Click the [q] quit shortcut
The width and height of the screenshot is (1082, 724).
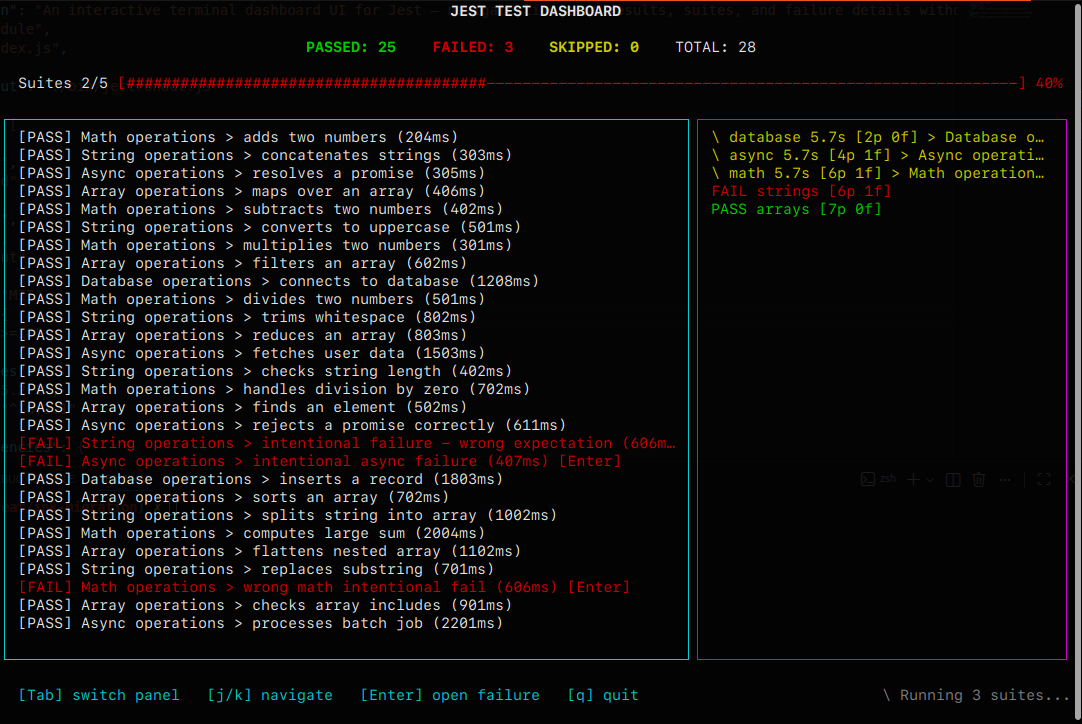603,695
